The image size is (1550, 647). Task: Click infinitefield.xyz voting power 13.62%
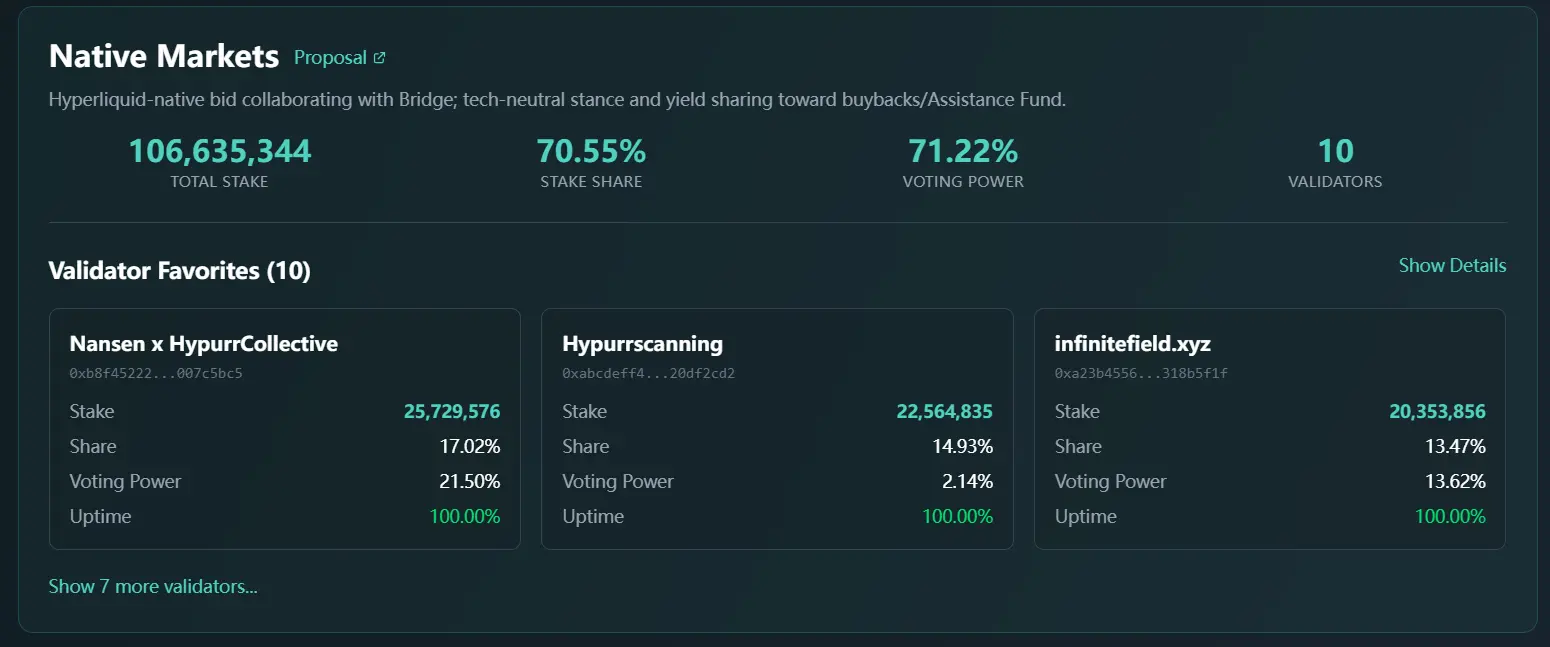point(1457,481)
